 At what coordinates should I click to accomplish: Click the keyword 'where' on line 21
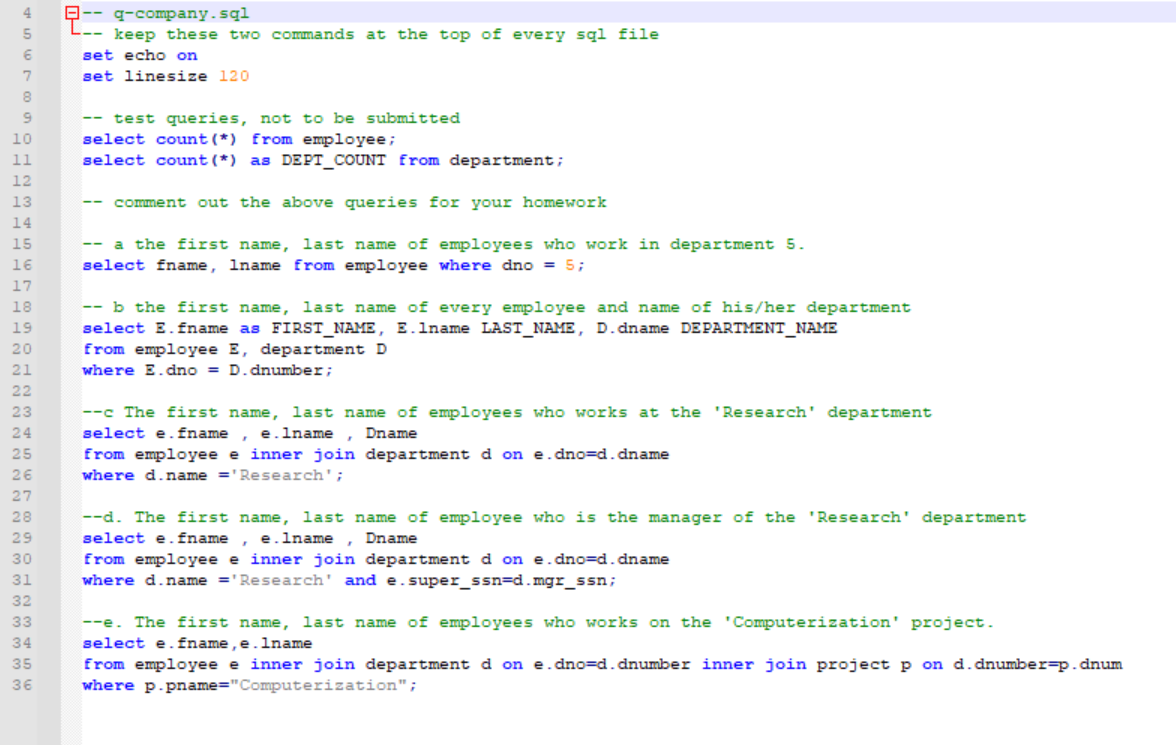107,370
